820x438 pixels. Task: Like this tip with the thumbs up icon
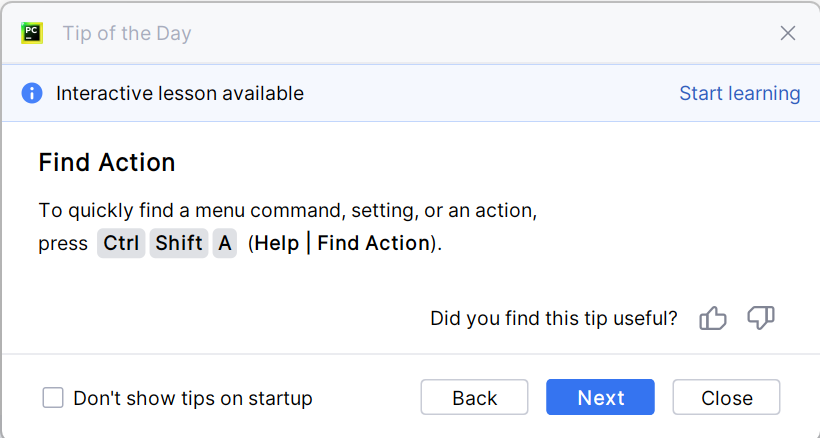click(x=713, y=319)
